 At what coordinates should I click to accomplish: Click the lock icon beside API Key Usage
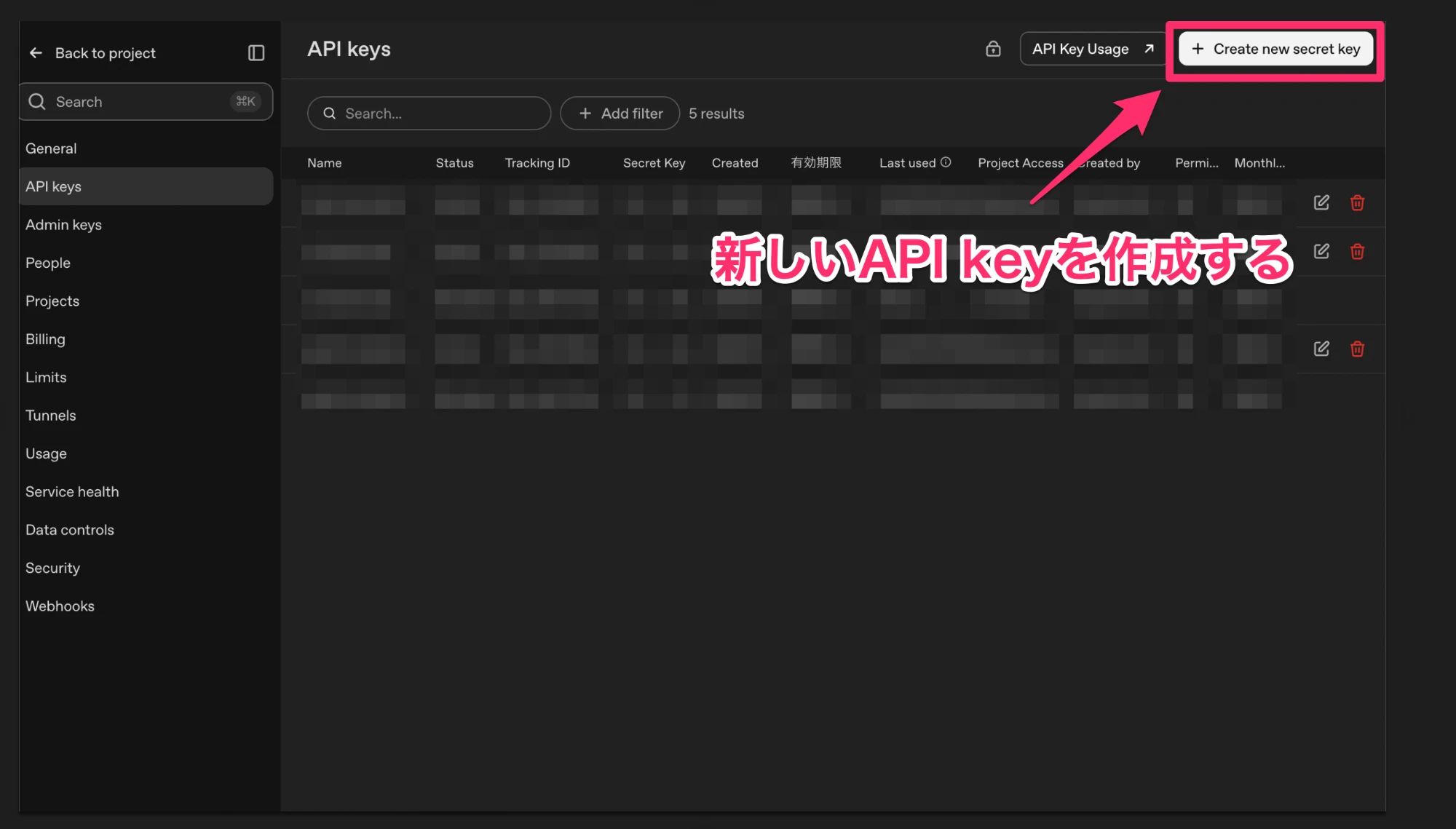[993, 49]
